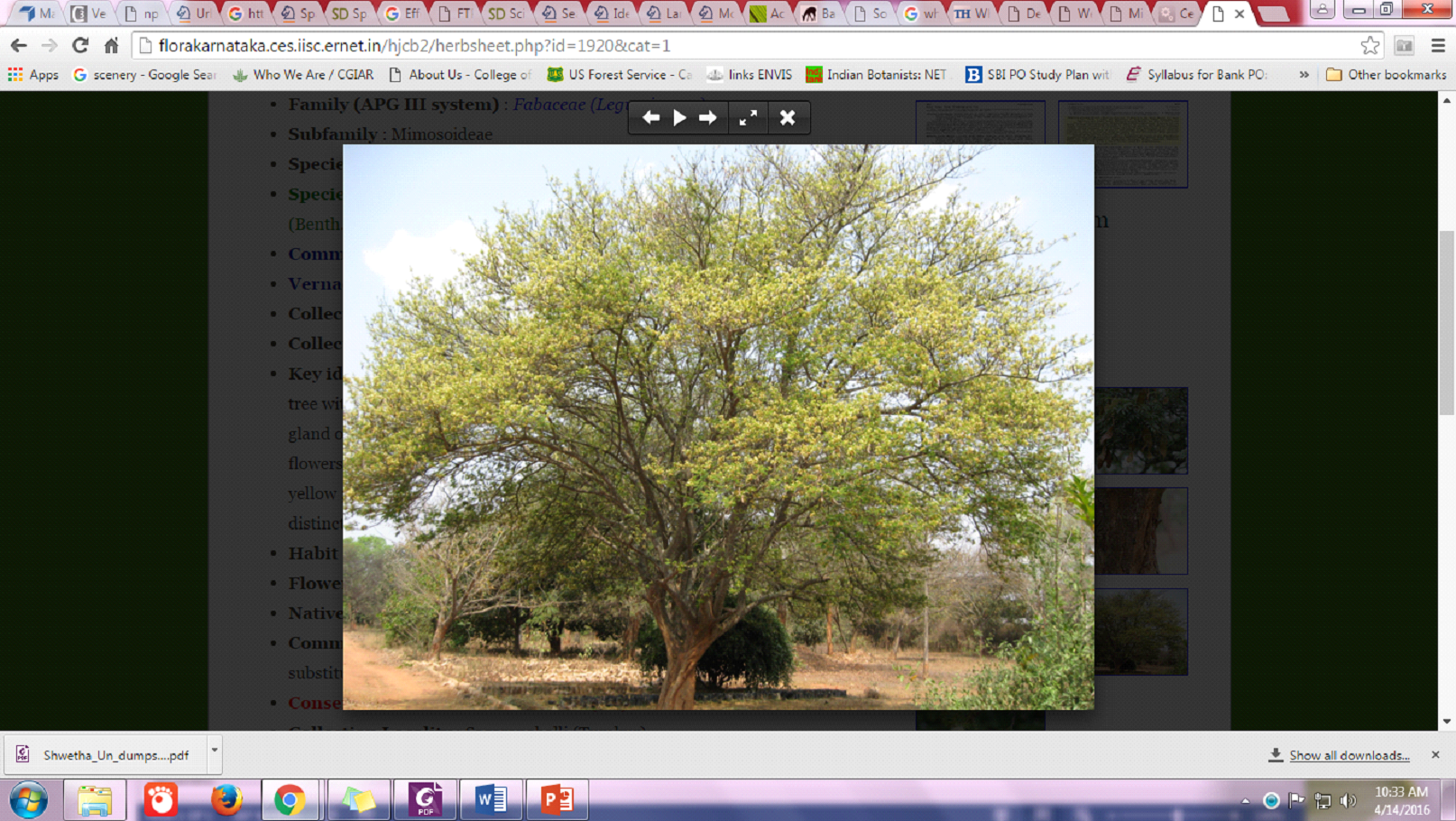Reload the current page
The image size is (1456, 821).
coord(80,45)
